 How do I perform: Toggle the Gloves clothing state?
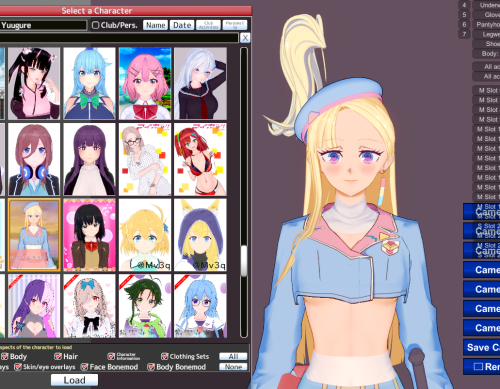(x=486, y=15)
